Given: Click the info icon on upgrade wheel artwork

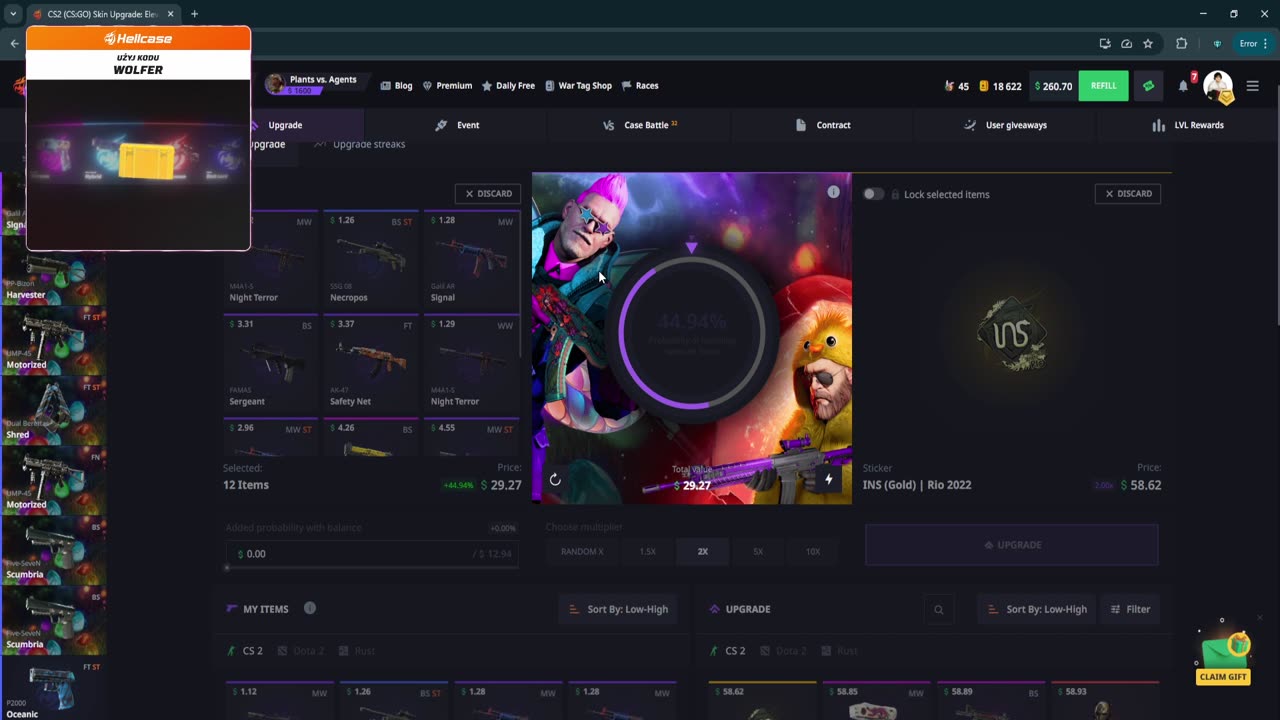Looking at the screenshot, I should [833, 192].
